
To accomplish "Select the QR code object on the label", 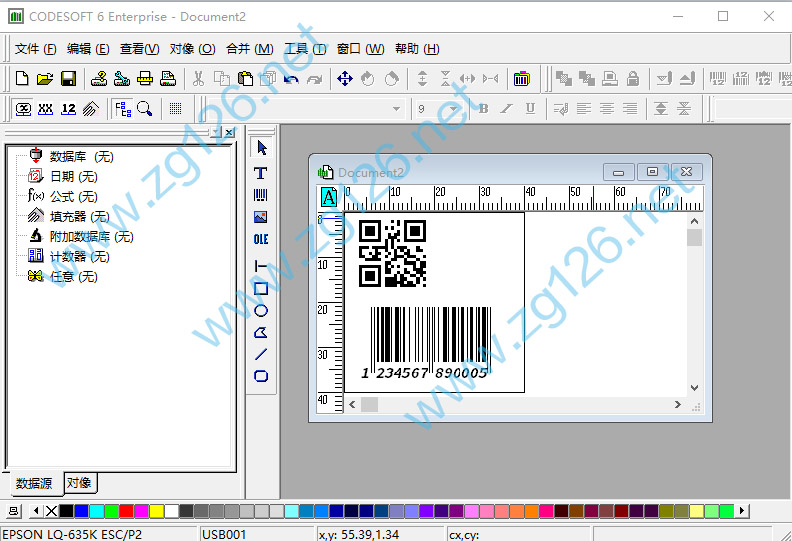I will (392, 254).
